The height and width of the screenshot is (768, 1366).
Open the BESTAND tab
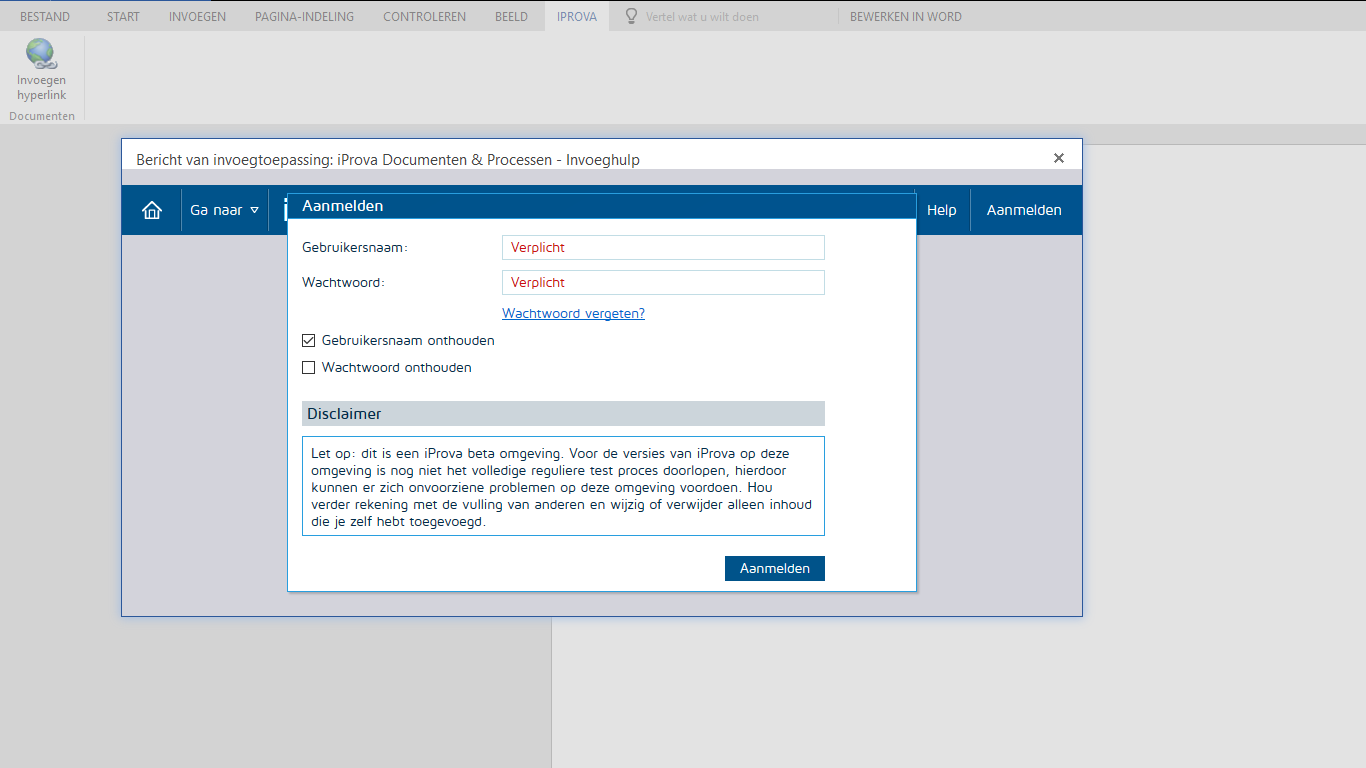pyautogui.click(x=45, y=16)
